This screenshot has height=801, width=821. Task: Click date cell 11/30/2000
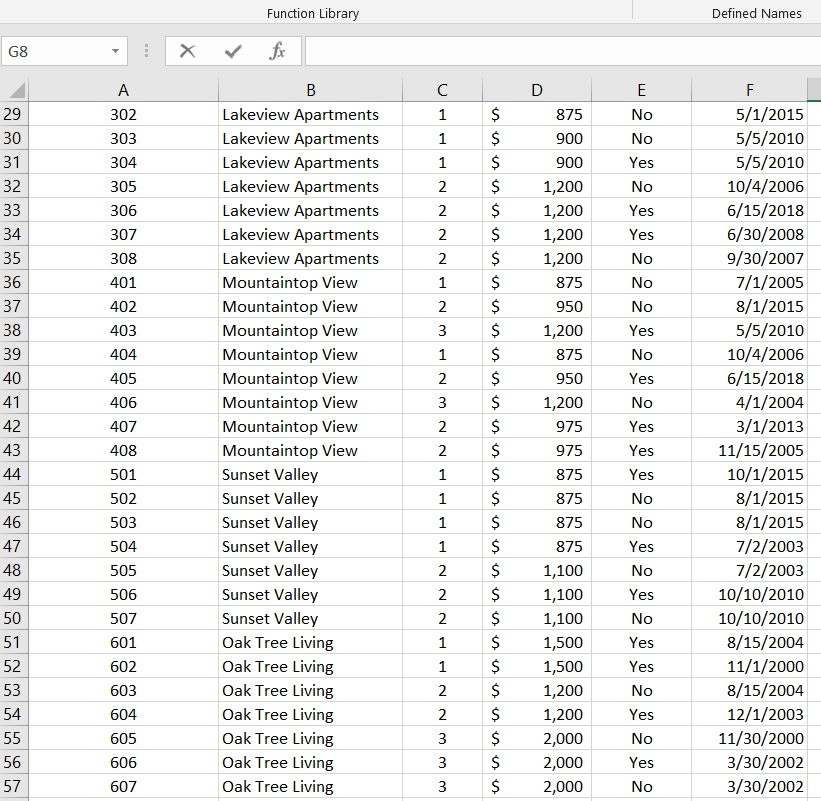750,738
